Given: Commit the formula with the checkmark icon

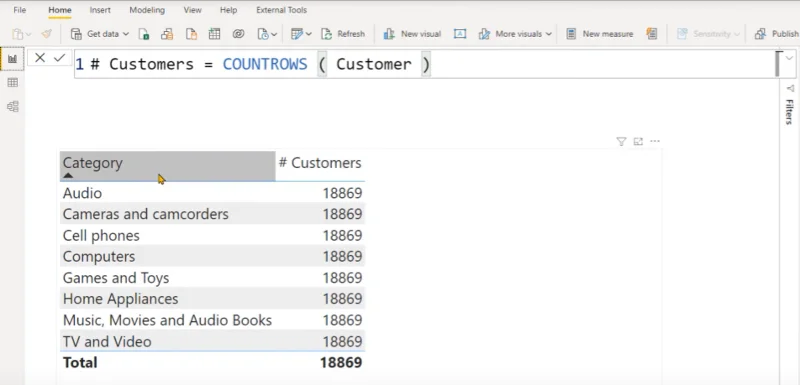Looking at the screenshot, I should [59, 58].
